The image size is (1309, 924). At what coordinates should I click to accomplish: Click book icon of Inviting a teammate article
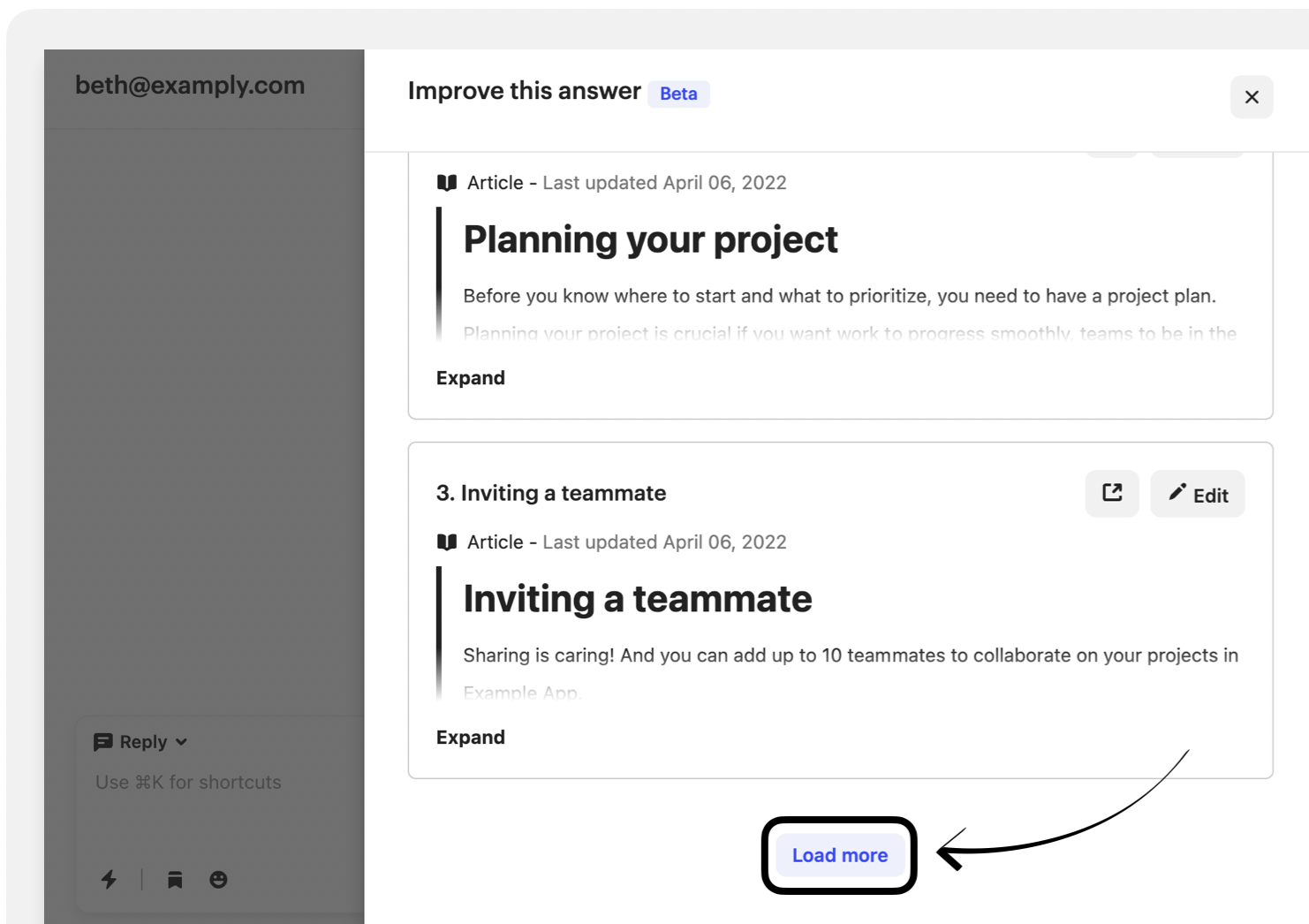coord(447,542)
